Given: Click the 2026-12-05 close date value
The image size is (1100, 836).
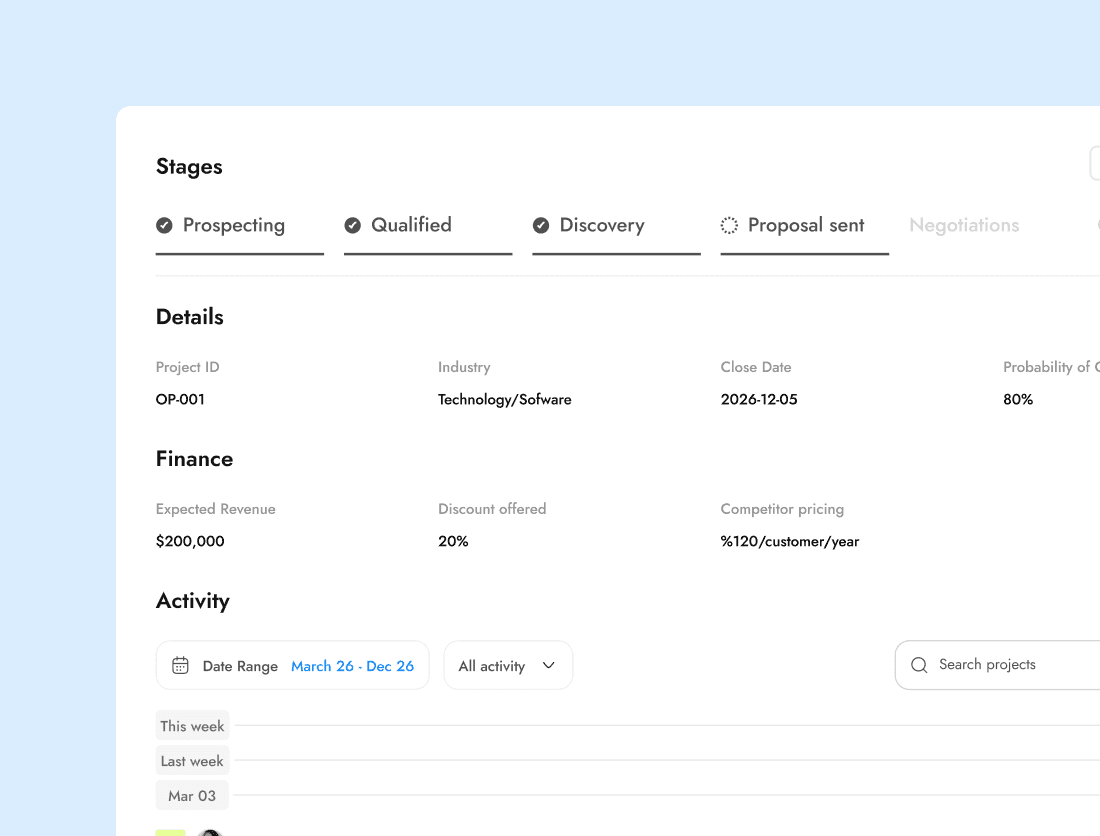Looking at the screenshot, I should 759,399.
